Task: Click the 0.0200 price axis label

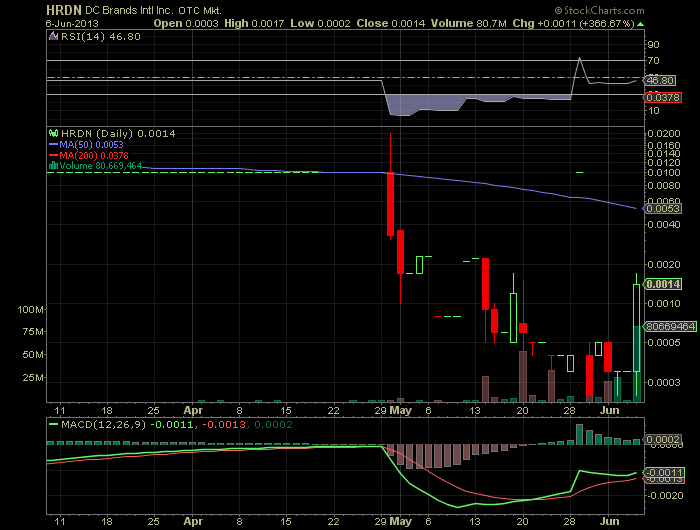Action: click(x=663, y=134)
